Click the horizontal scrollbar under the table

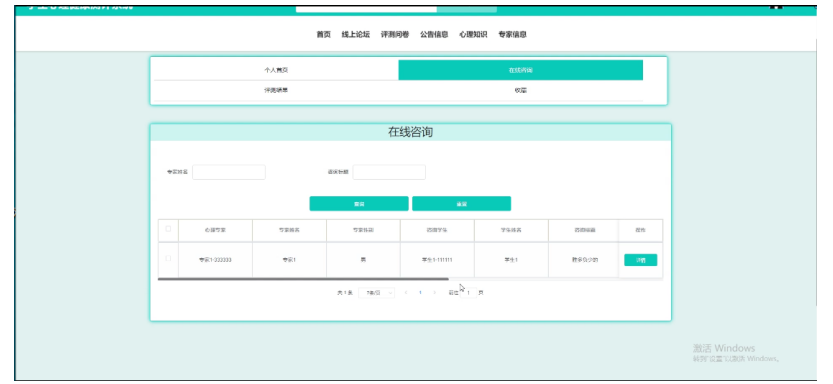[303, 279]
